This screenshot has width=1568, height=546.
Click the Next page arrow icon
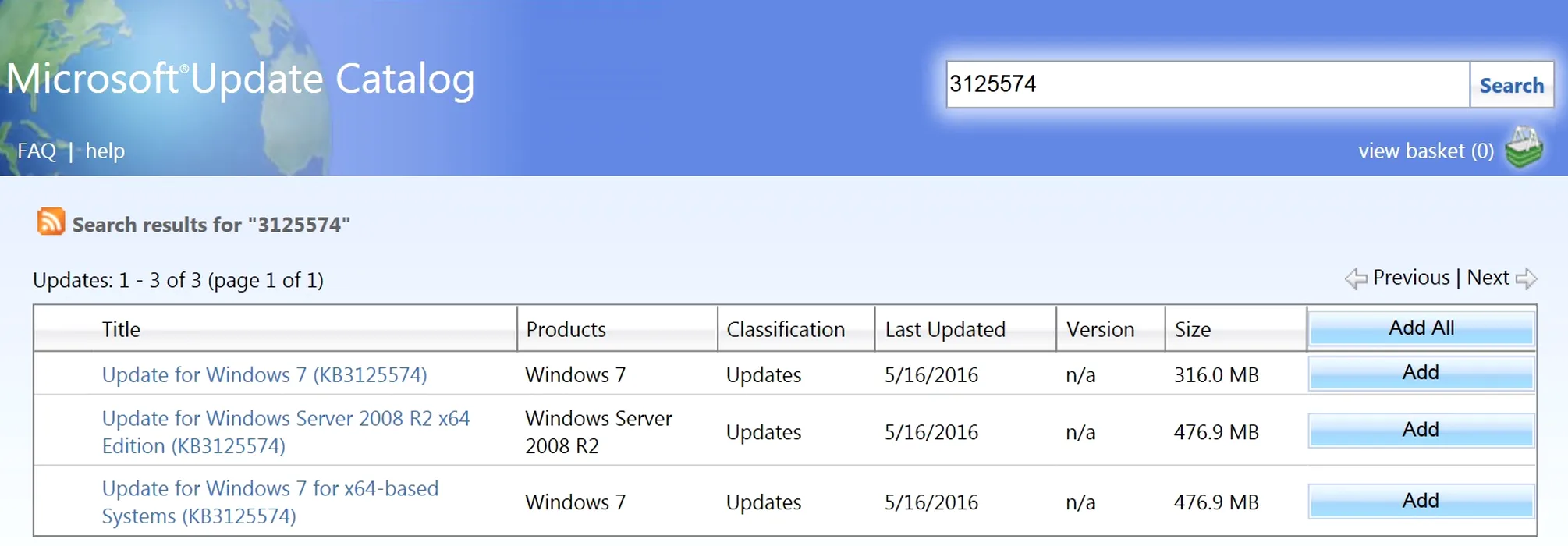(x=1526, y=278)
